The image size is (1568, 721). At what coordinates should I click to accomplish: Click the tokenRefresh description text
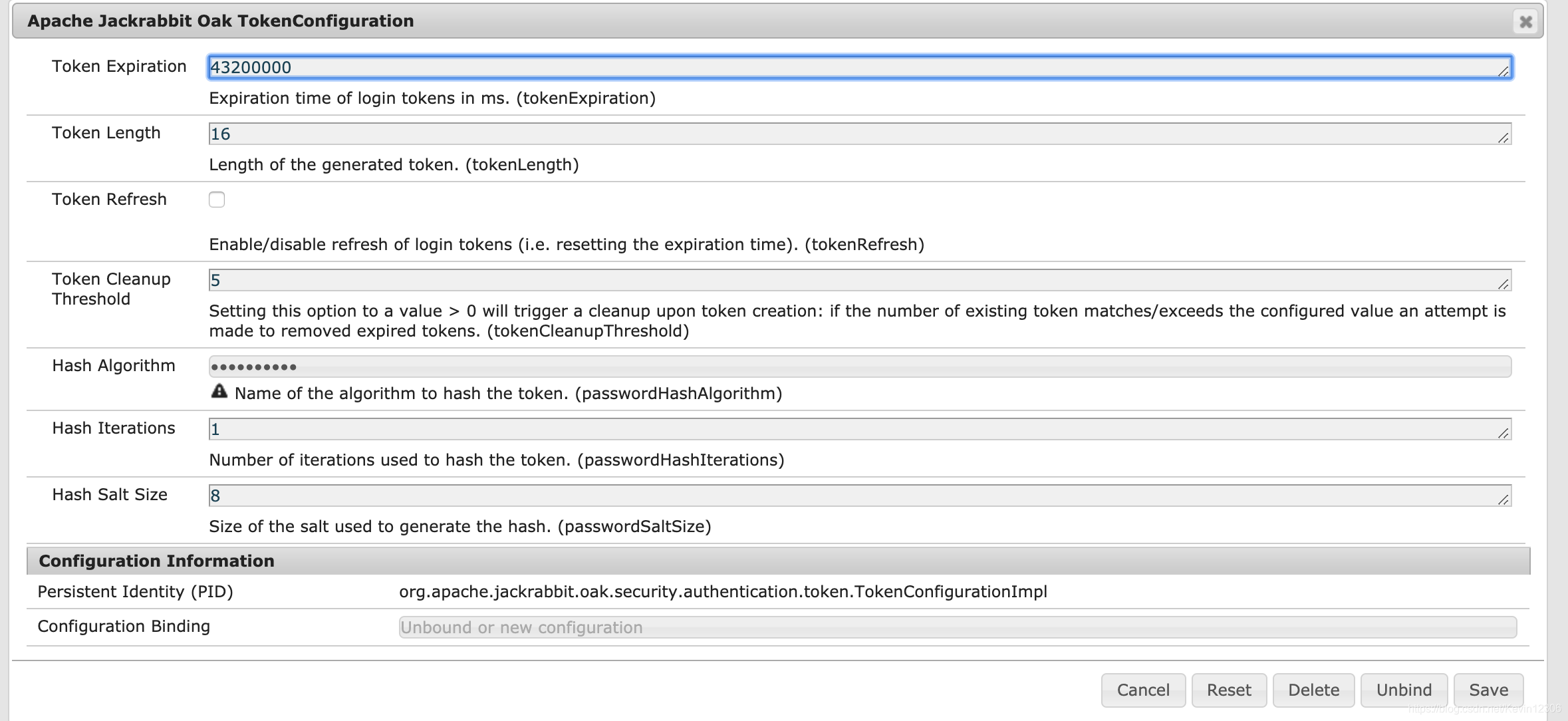(x=567, y=244)
